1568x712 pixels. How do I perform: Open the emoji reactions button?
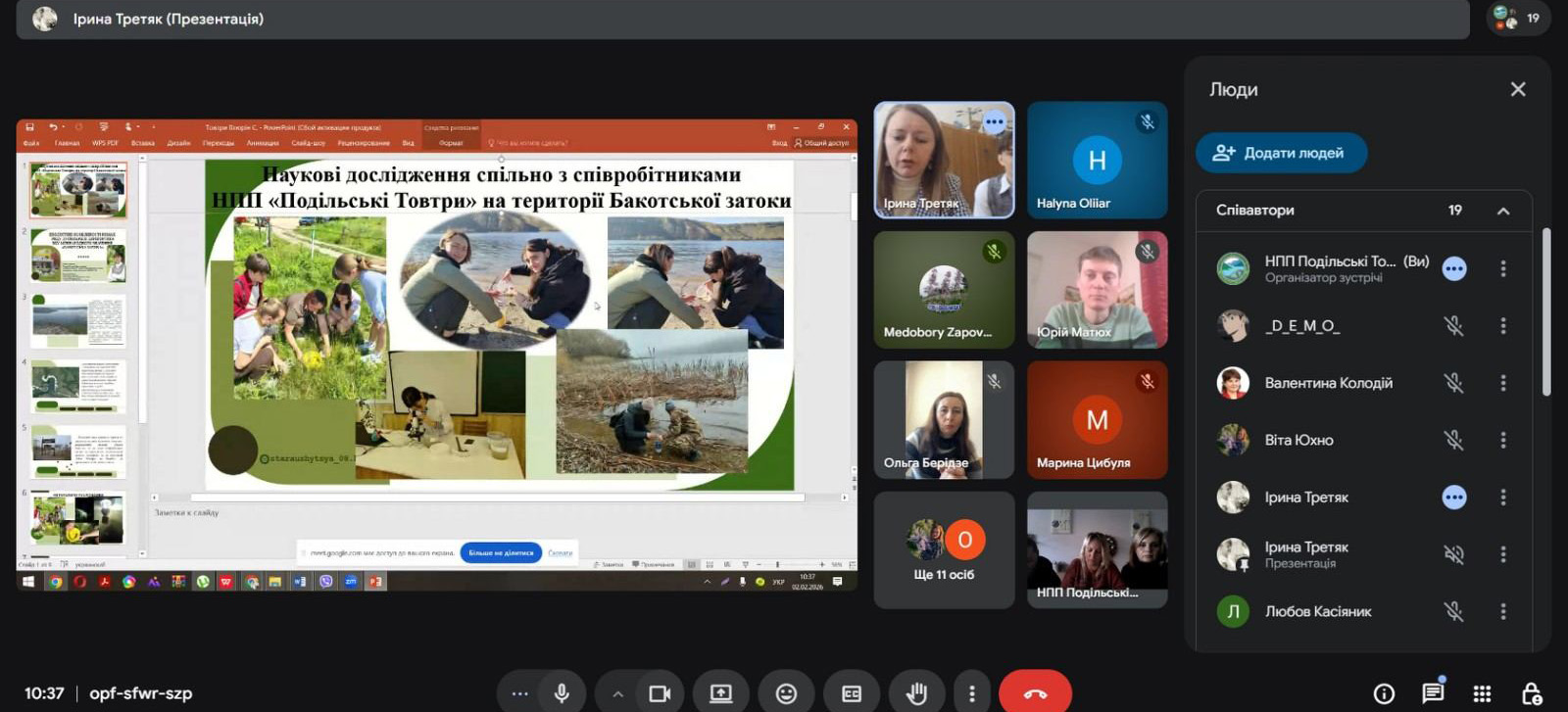[786, 693]
